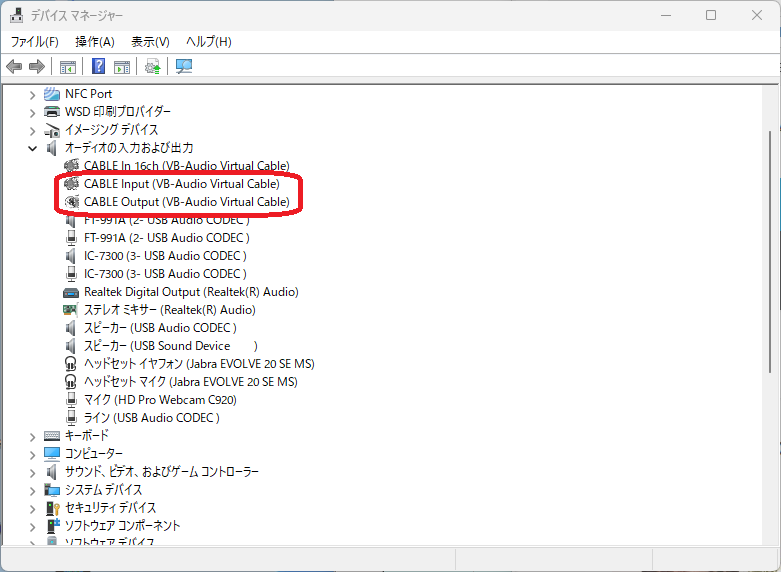The height and width of the screenshot is (572, 781).
Task: Click the NFC Port category icon
Action: 52,93
